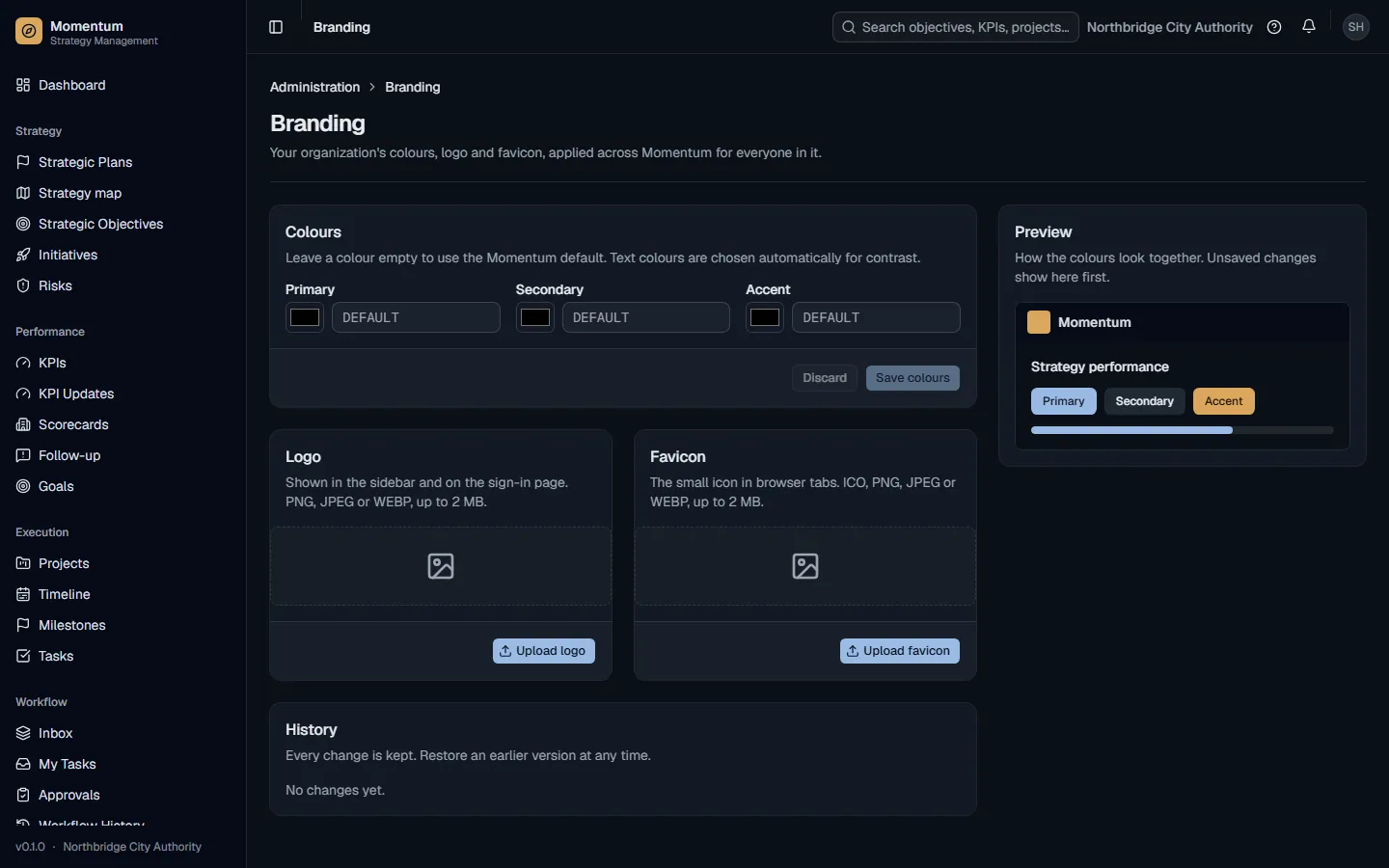Go to Follow-up page
Screen dimensions: 1389x868
[x=123, y=455]
